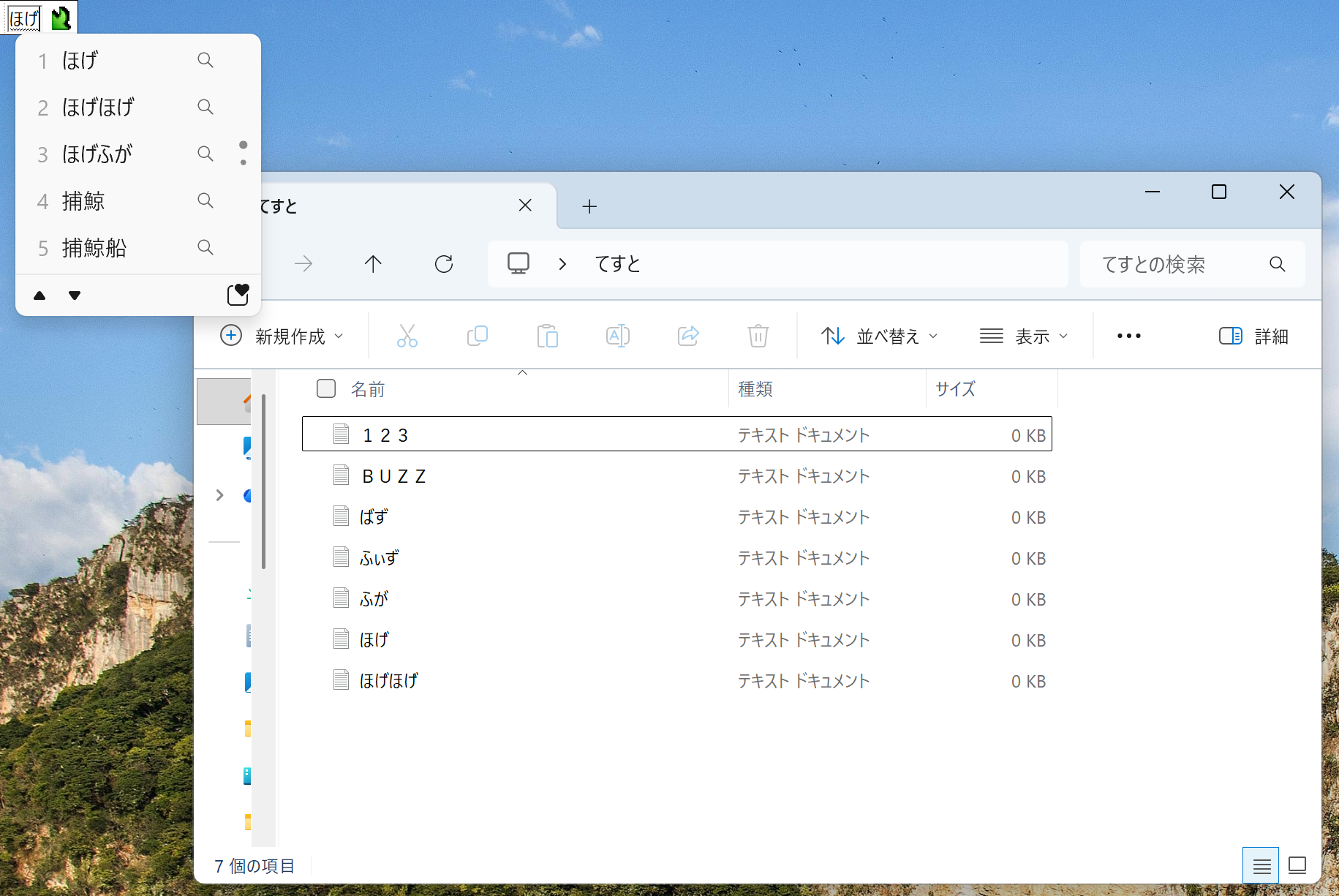Add a new Explorer tab

(x=589, y=206)
